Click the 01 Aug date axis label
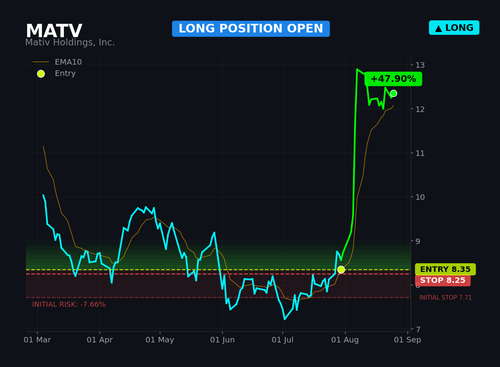The height and width of the screenshot is (367, 500). [345, 340]
